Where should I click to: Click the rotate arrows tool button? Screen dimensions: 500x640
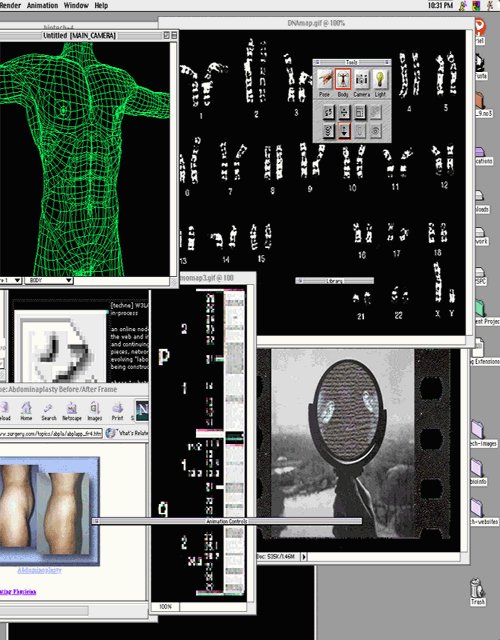[329, 112]
